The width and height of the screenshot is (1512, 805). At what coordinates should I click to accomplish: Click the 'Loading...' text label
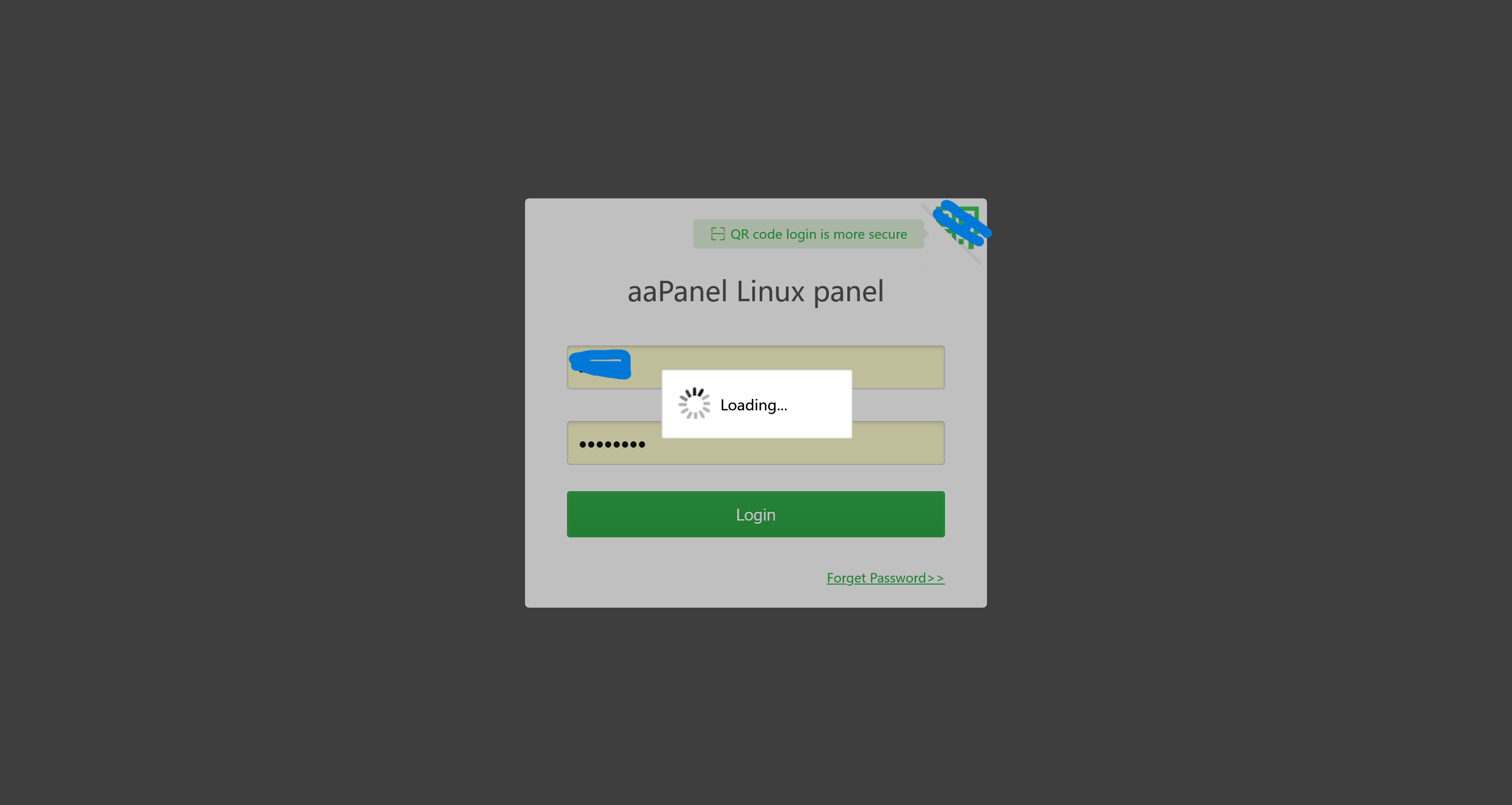(754, 405)
